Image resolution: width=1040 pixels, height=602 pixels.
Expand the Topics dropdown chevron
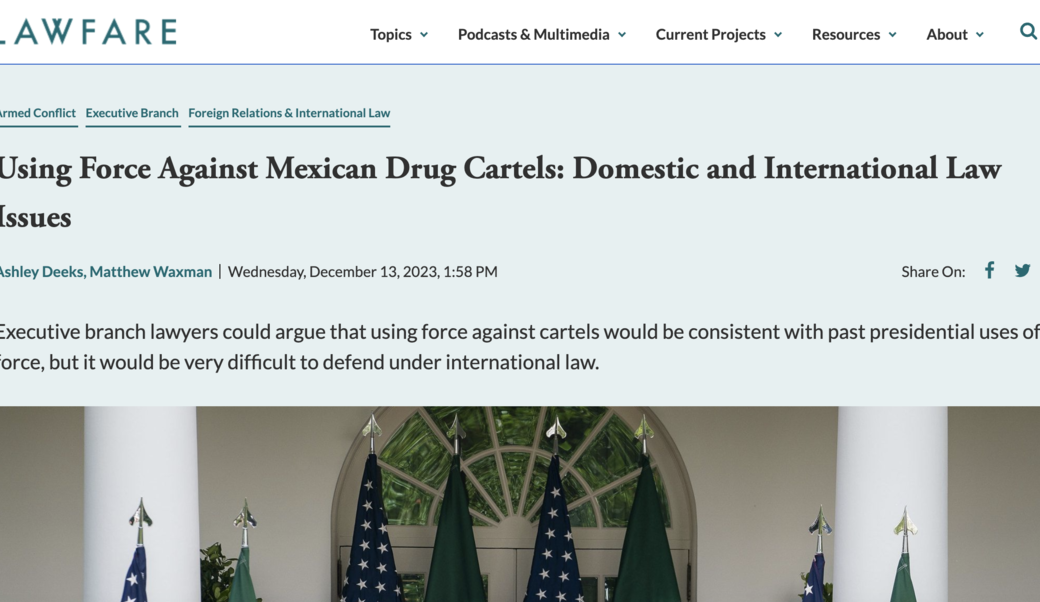click(424, 35)
